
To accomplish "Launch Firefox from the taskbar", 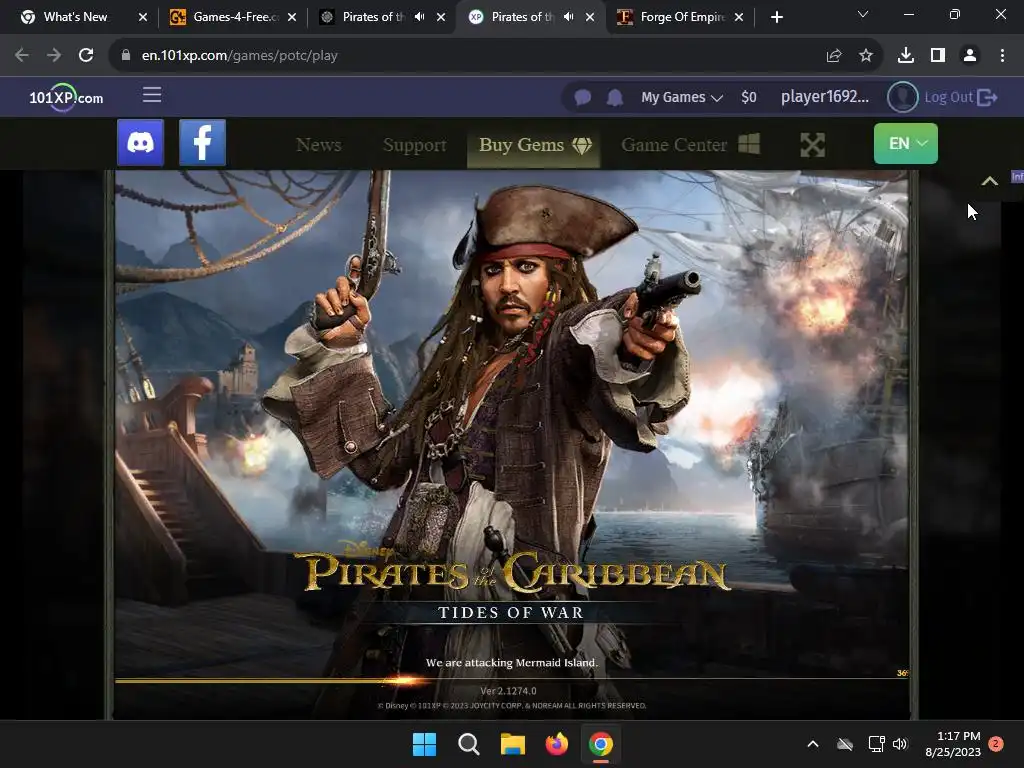I will pyautogui.click(x=556, y=744).
